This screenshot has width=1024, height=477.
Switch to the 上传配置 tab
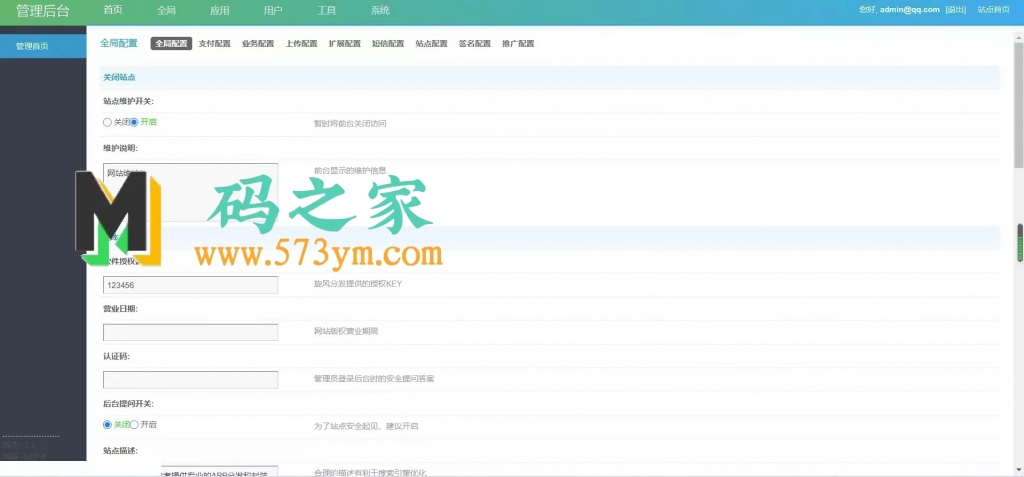(301, 44)
